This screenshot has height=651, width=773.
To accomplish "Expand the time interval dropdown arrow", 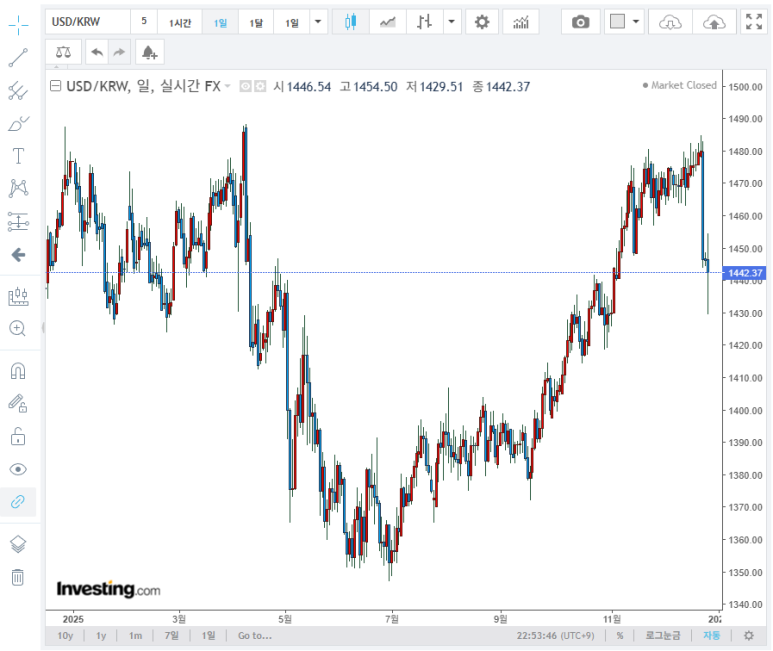I will pyautogui.click(x=318, y=22).
